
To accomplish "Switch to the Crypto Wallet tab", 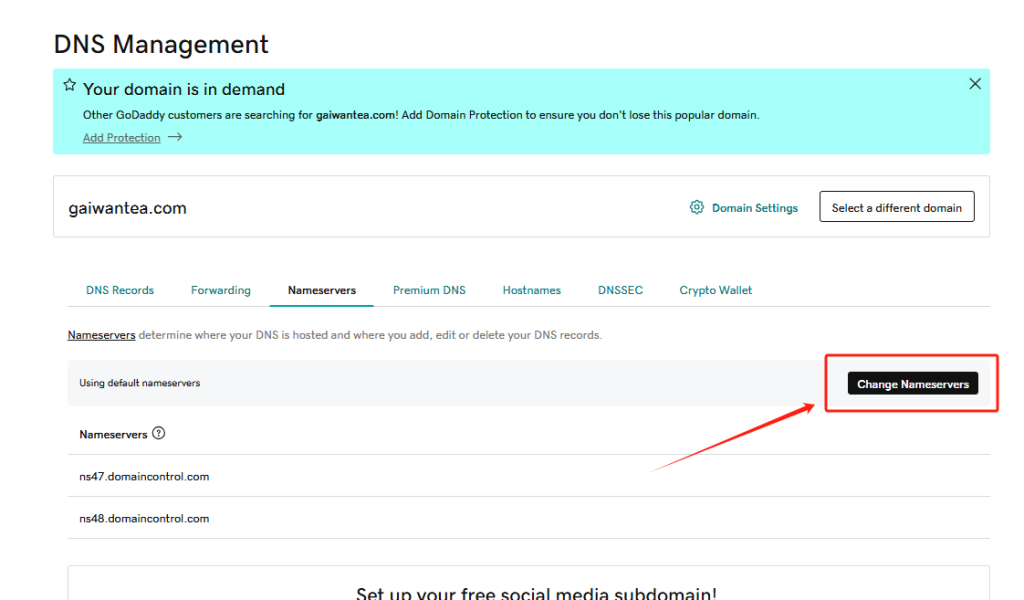I will pos(716,290).
